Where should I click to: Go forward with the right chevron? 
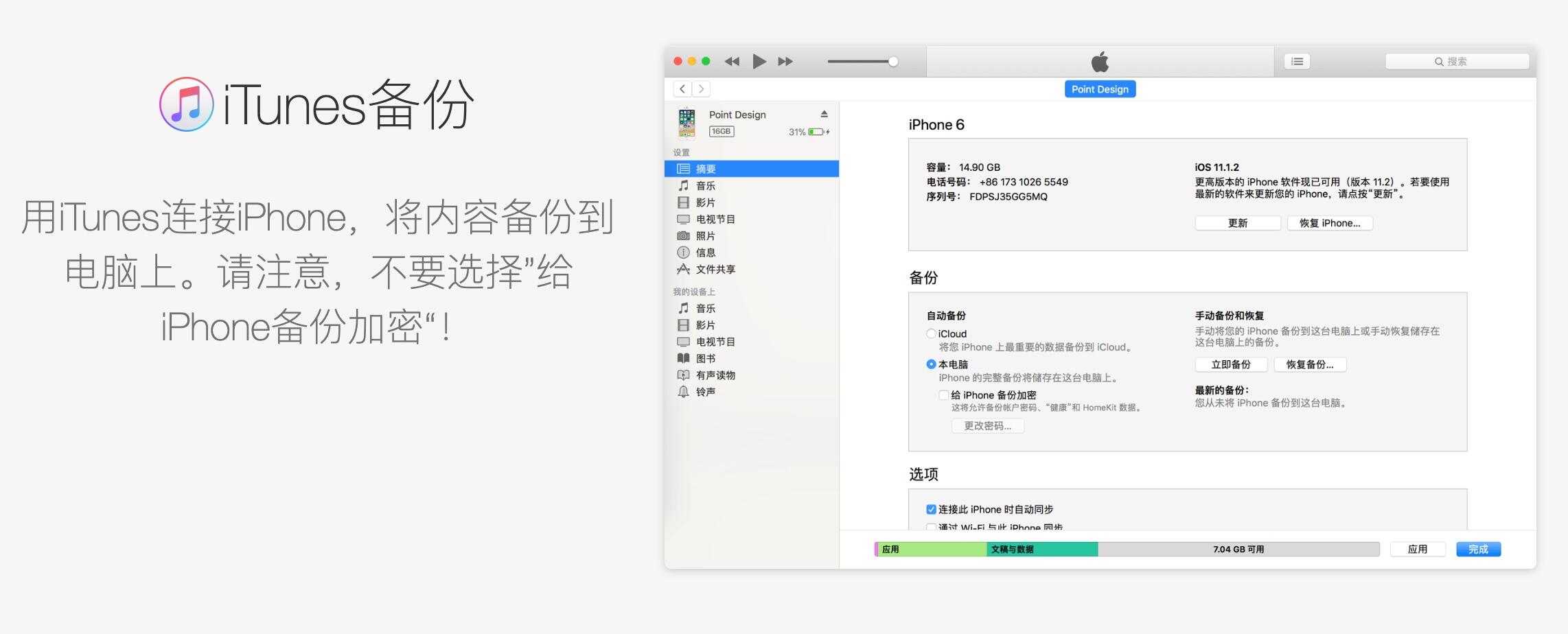(701, 89)
